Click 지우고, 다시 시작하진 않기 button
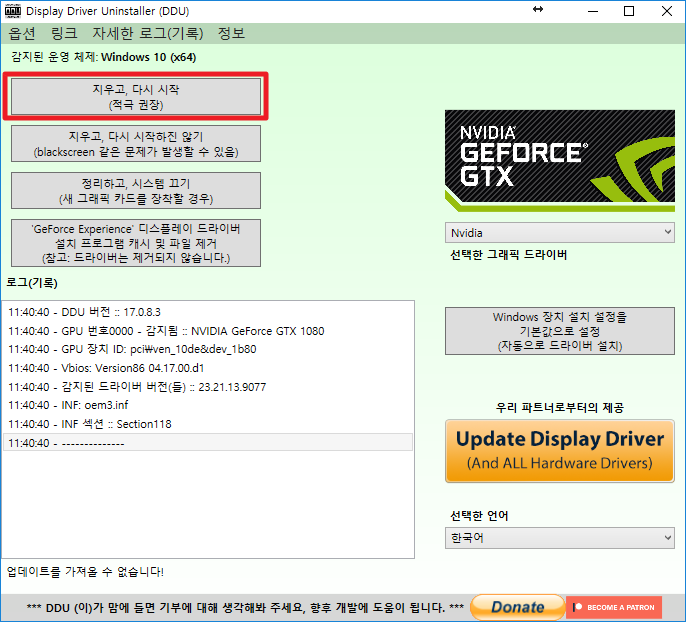The height and width of the screenshot is (622, 686). pos(136,144)
